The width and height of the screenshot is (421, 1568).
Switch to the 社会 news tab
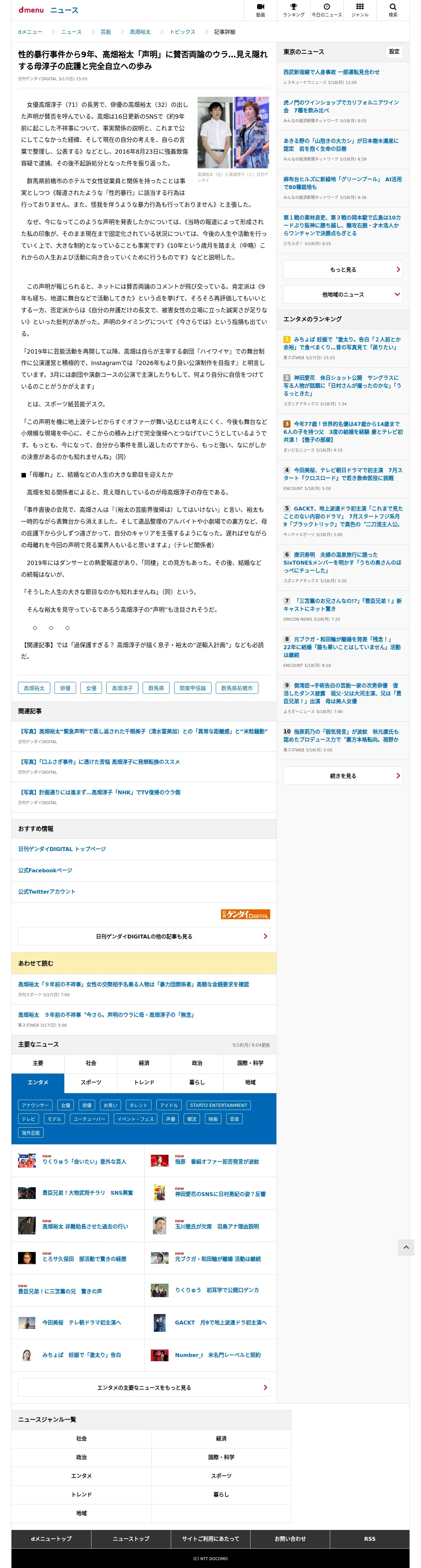(91, 1063)
